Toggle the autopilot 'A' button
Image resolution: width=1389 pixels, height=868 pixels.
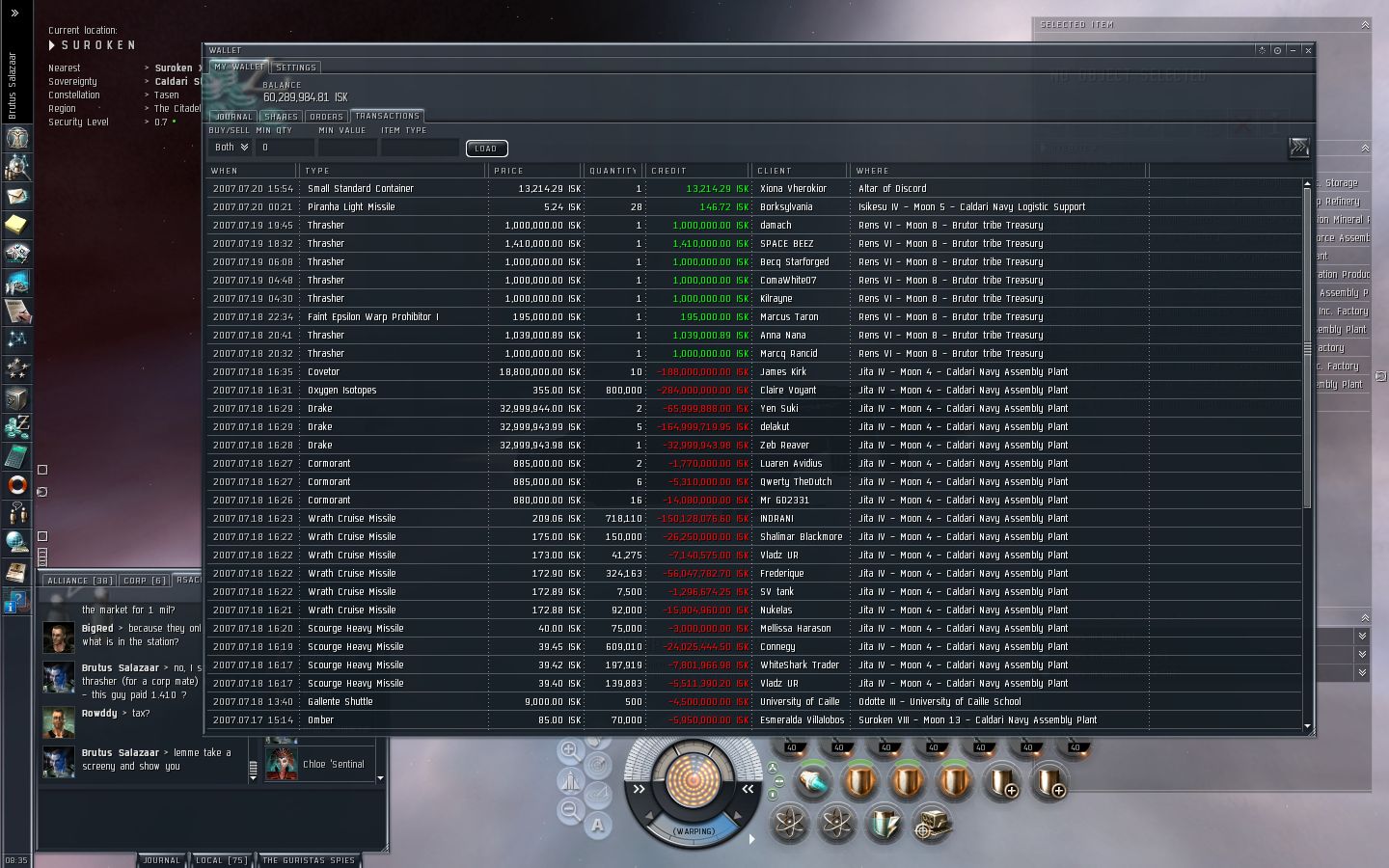coord(598,825)
